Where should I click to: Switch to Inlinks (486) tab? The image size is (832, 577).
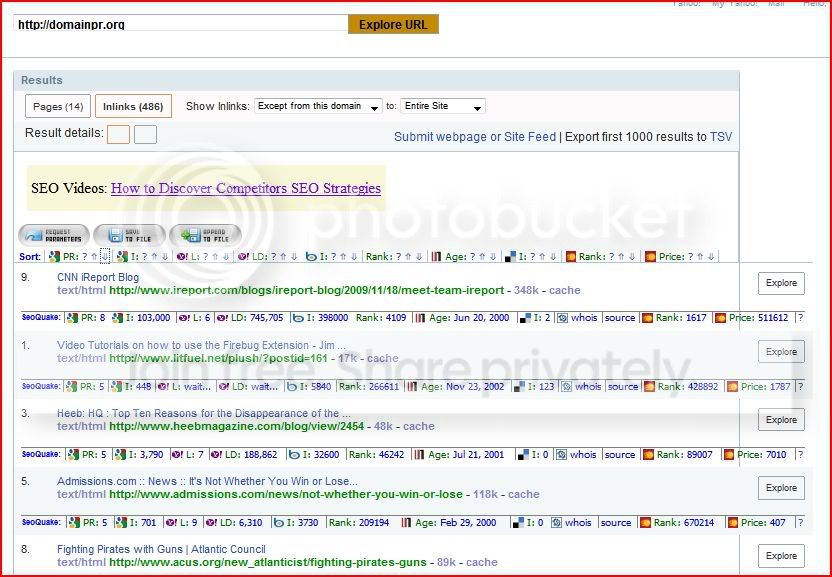(x=133, y=106)
